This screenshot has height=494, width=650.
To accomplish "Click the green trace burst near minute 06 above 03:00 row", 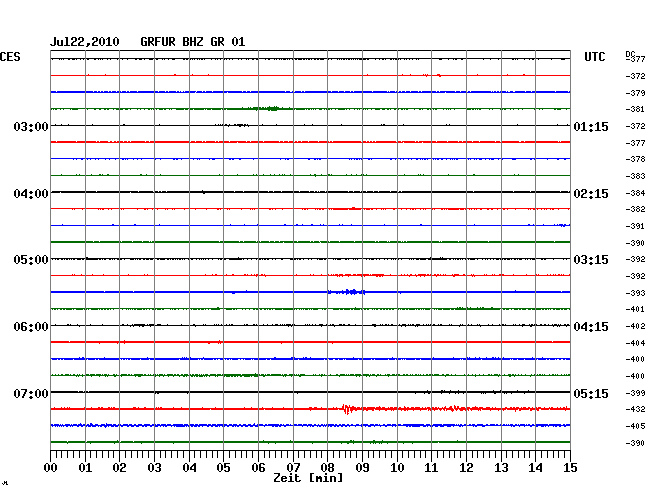I will (267, 109).
